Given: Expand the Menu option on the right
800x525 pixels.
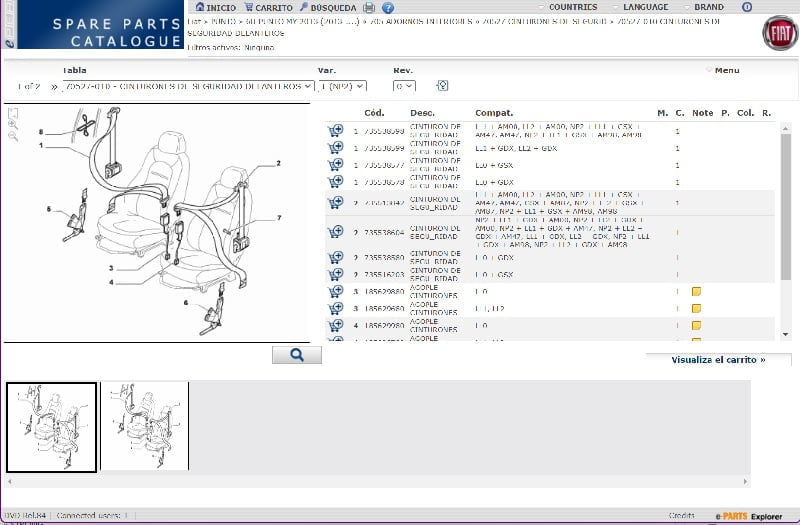Looking at the screenshot, I should [727, 70].
